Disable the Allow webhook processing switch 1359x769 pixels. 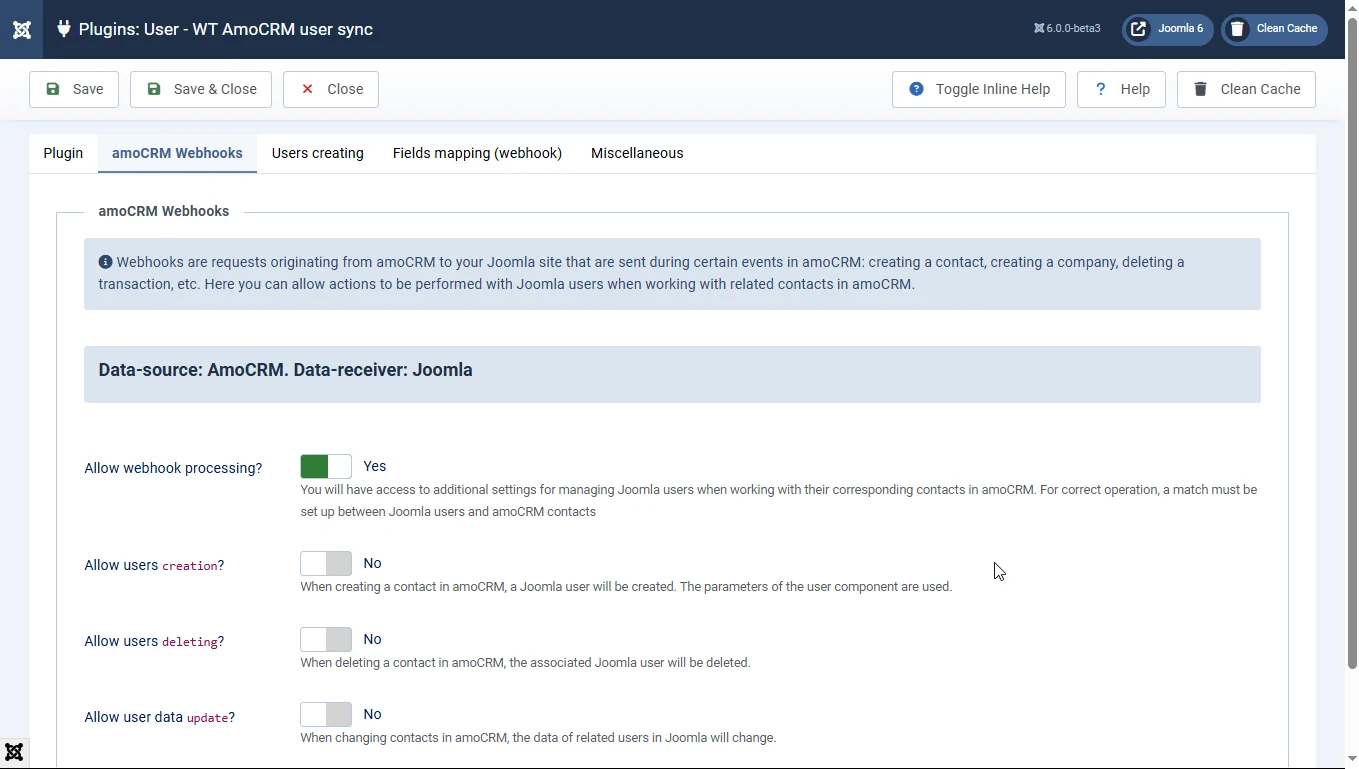point(326,466)
